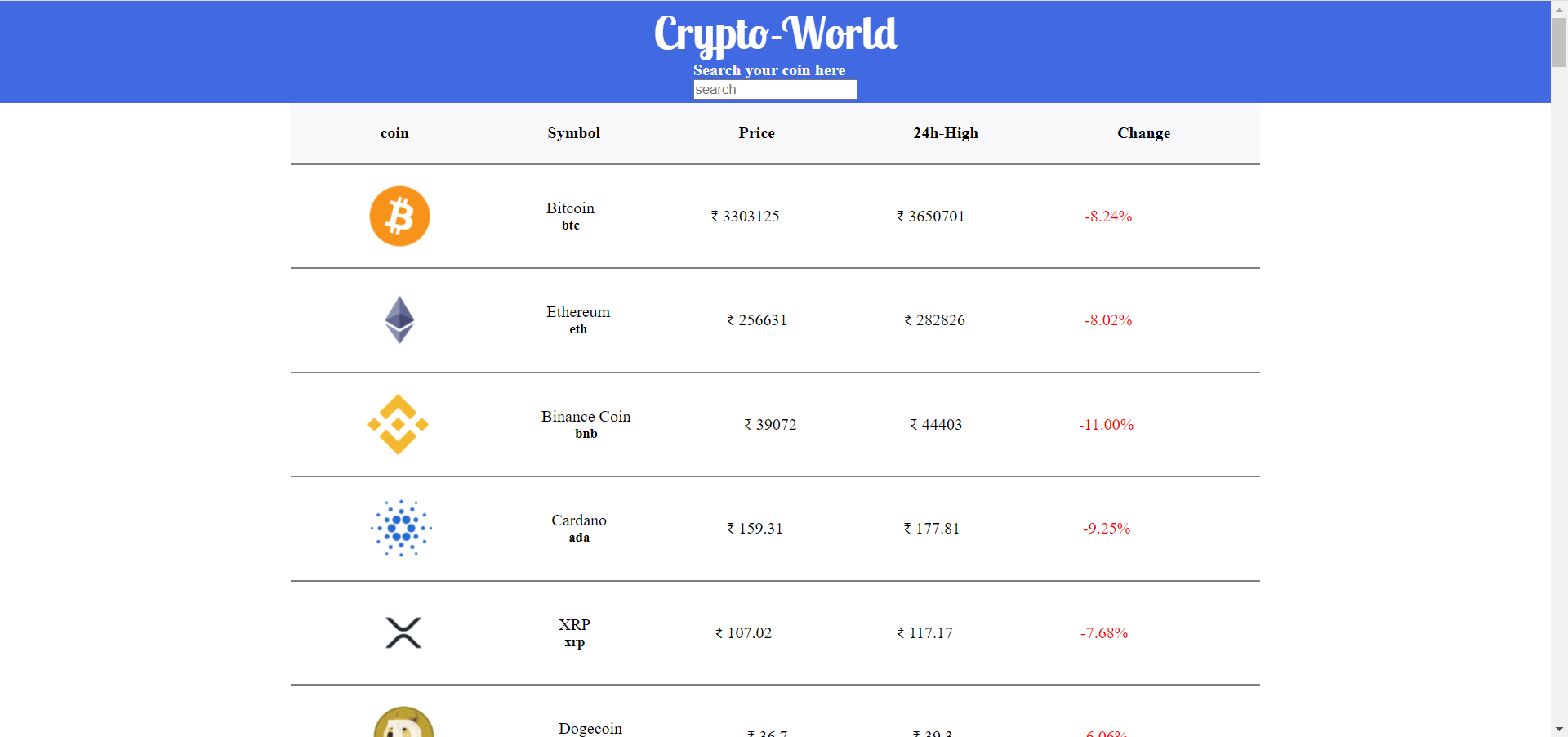This screenshot has width=1568, height=737.
Task: Click the Ethereum diamond logo
Action: [x=399, y=319]
